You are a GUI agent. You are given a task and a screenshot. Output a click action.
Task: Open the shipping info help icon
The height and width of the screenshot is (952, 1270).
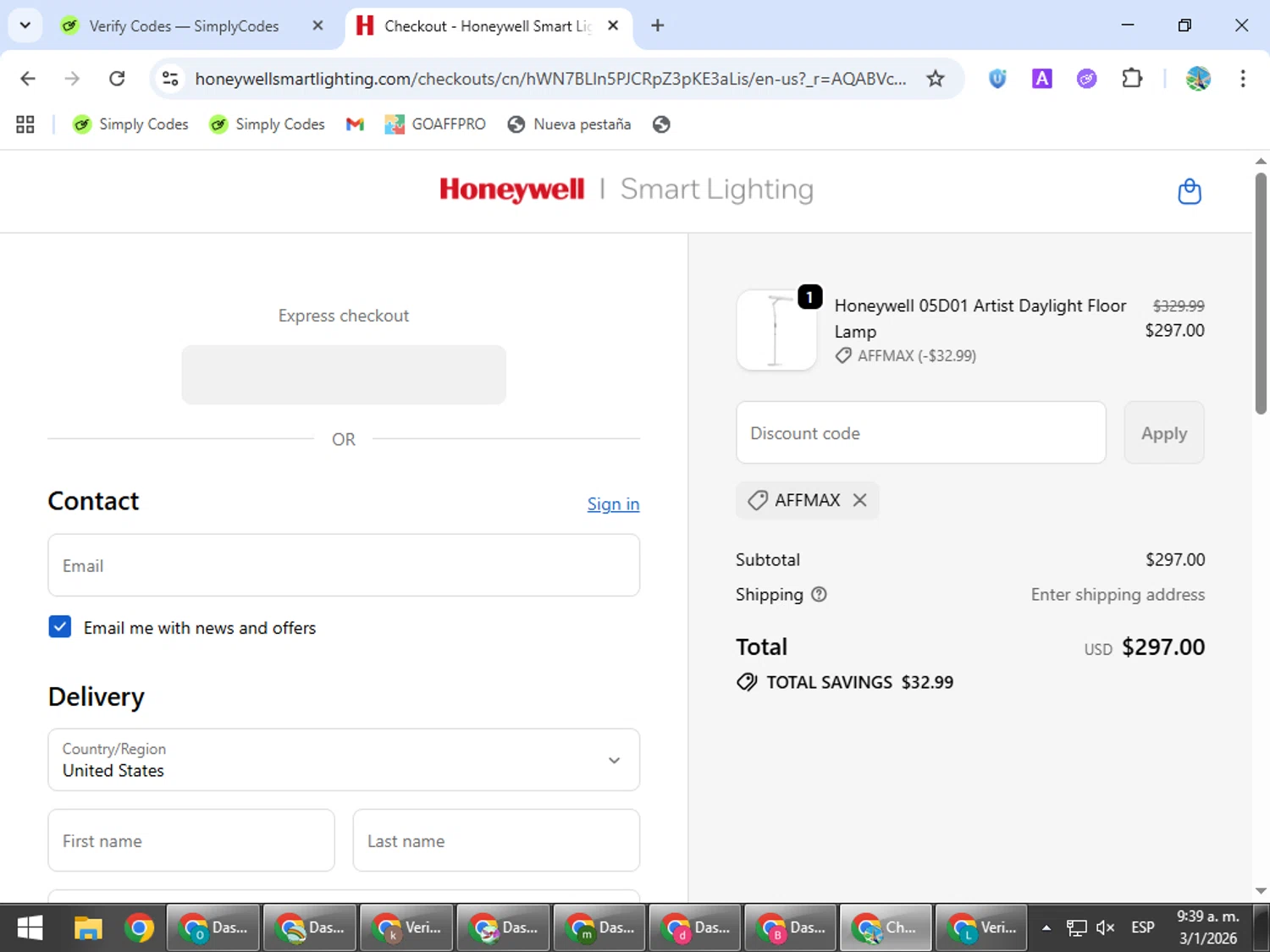pyautogui.click(x=819, y=594)
